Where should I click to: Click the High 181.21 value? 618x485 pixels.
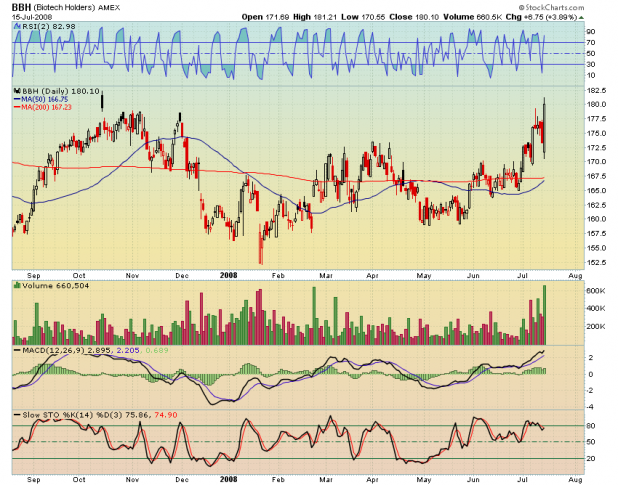tap(315, 17)
